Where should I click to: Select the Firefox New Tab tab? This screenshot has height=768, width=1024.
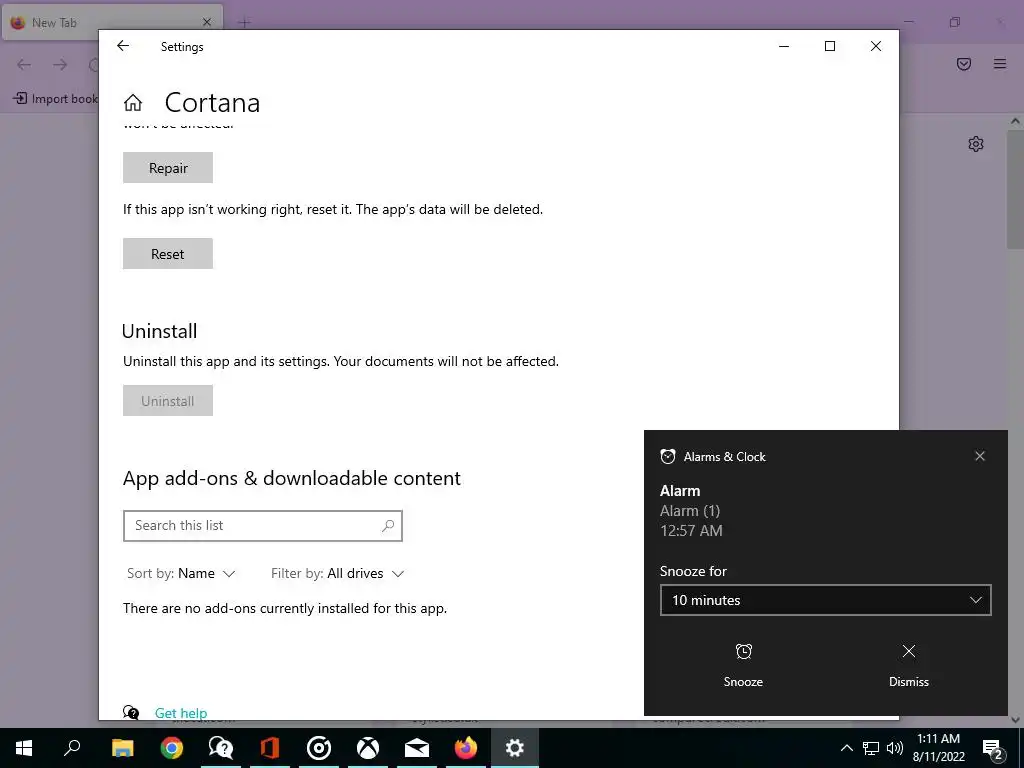[112, 22]
